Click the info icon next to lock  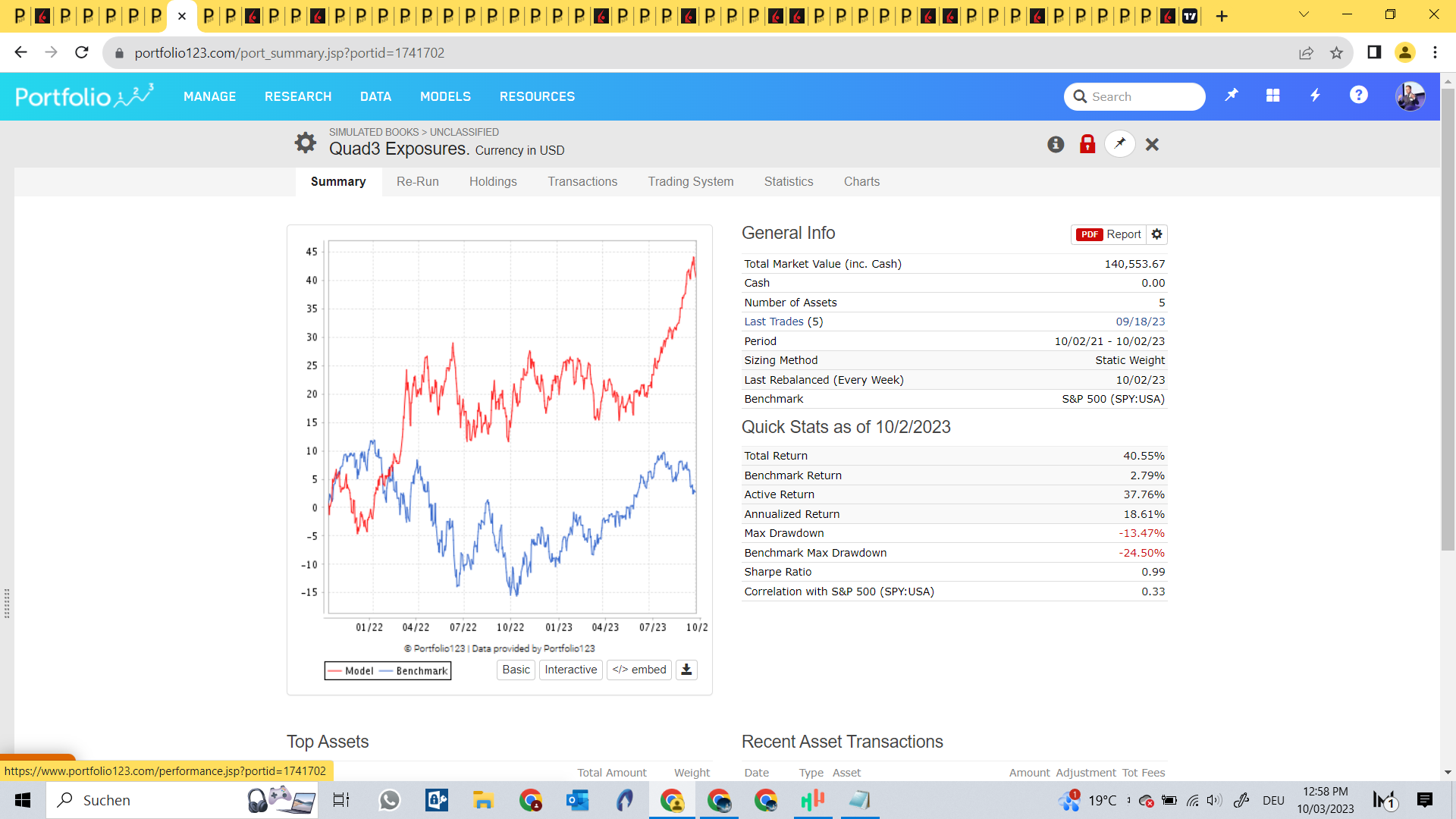pyautogui.click(x=1056, y=144)
